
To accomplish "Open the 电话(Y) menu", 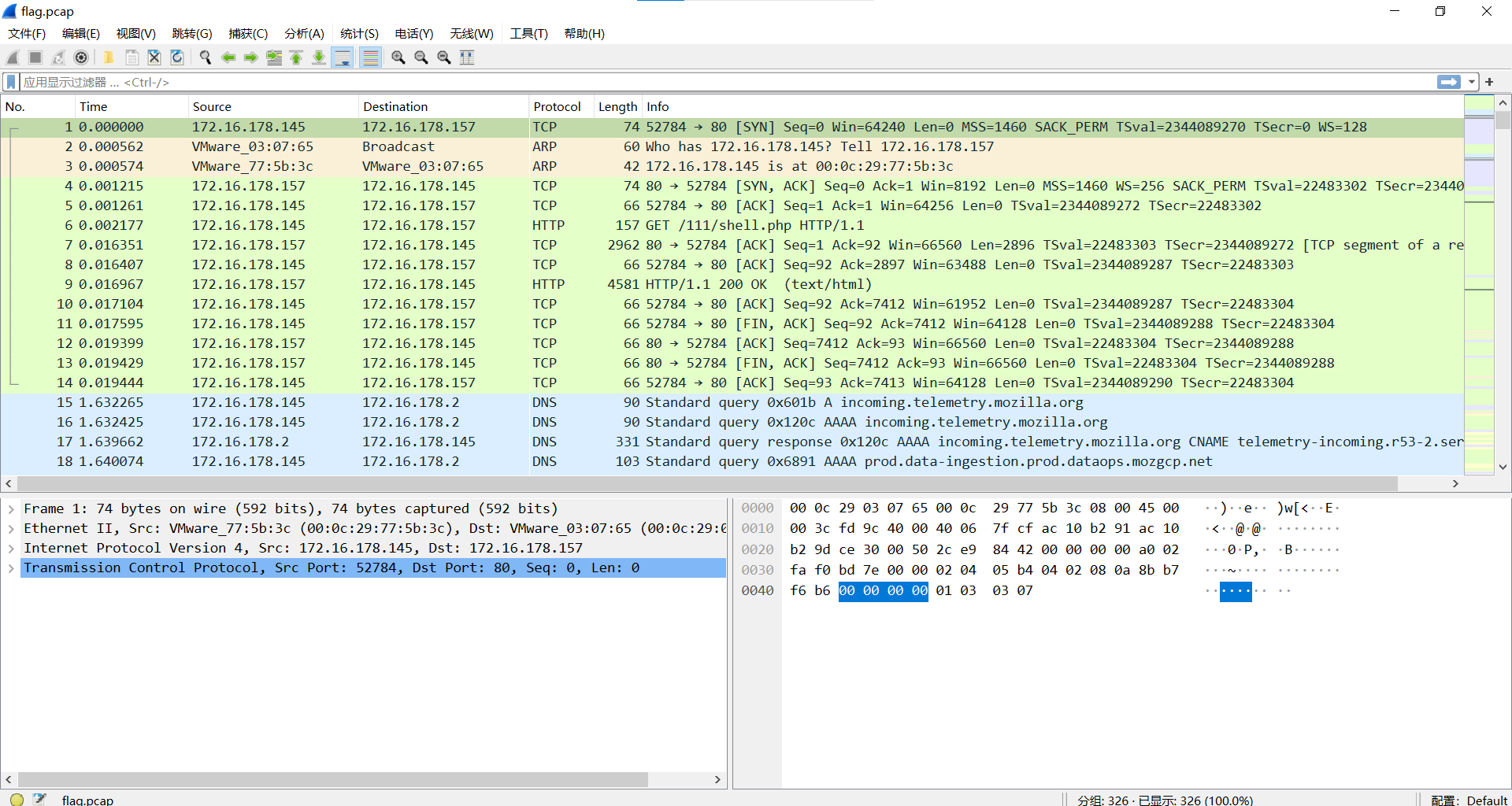I will pos(414,34).
